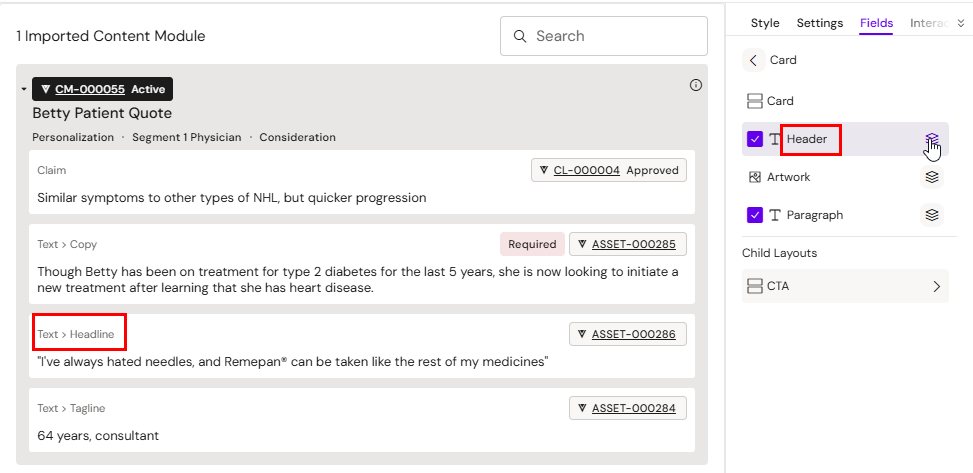Click the layers icon beside Paragraph field

click(932, 215)
